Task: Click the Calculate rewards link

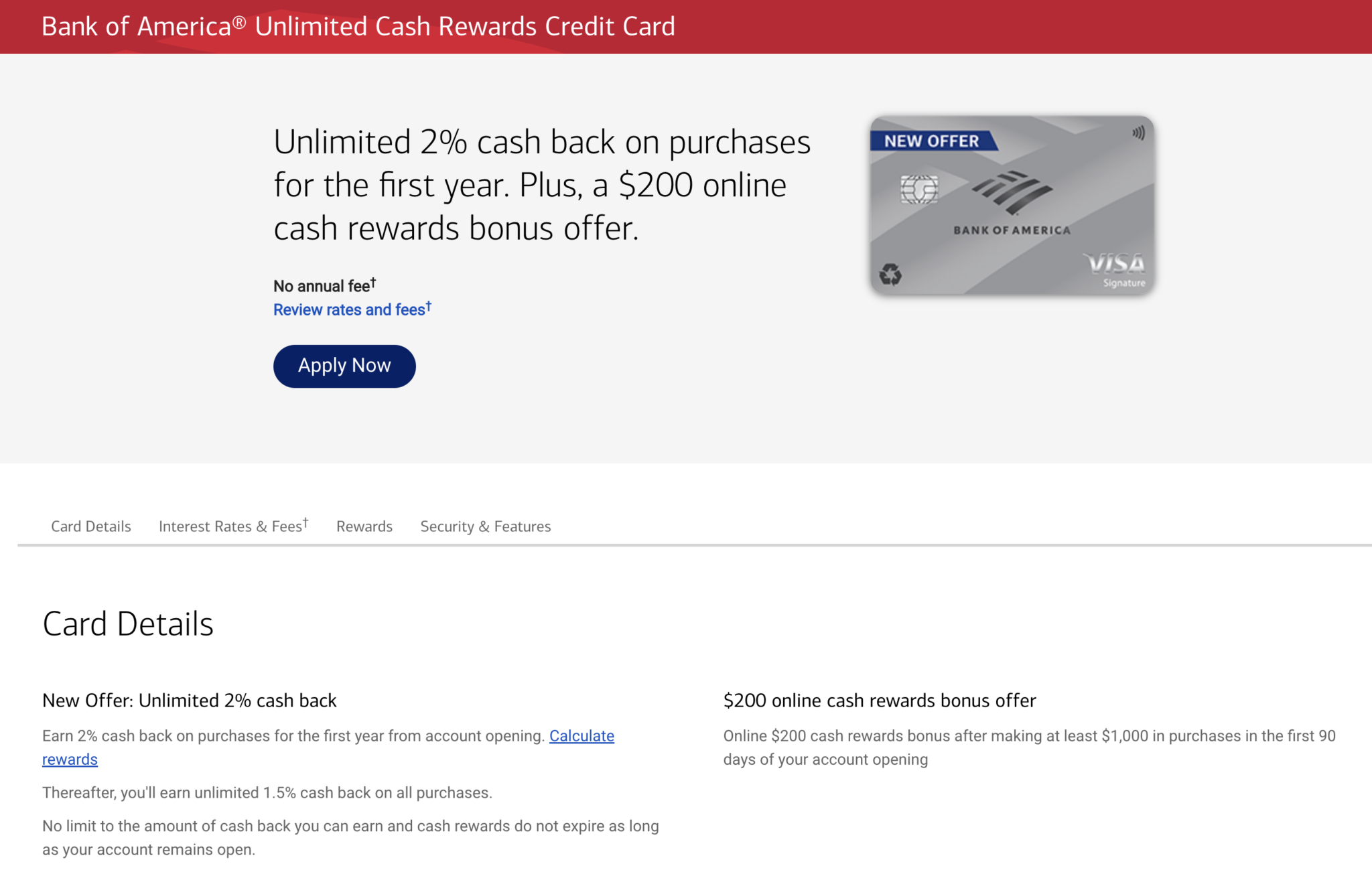Action: point(581,735)
